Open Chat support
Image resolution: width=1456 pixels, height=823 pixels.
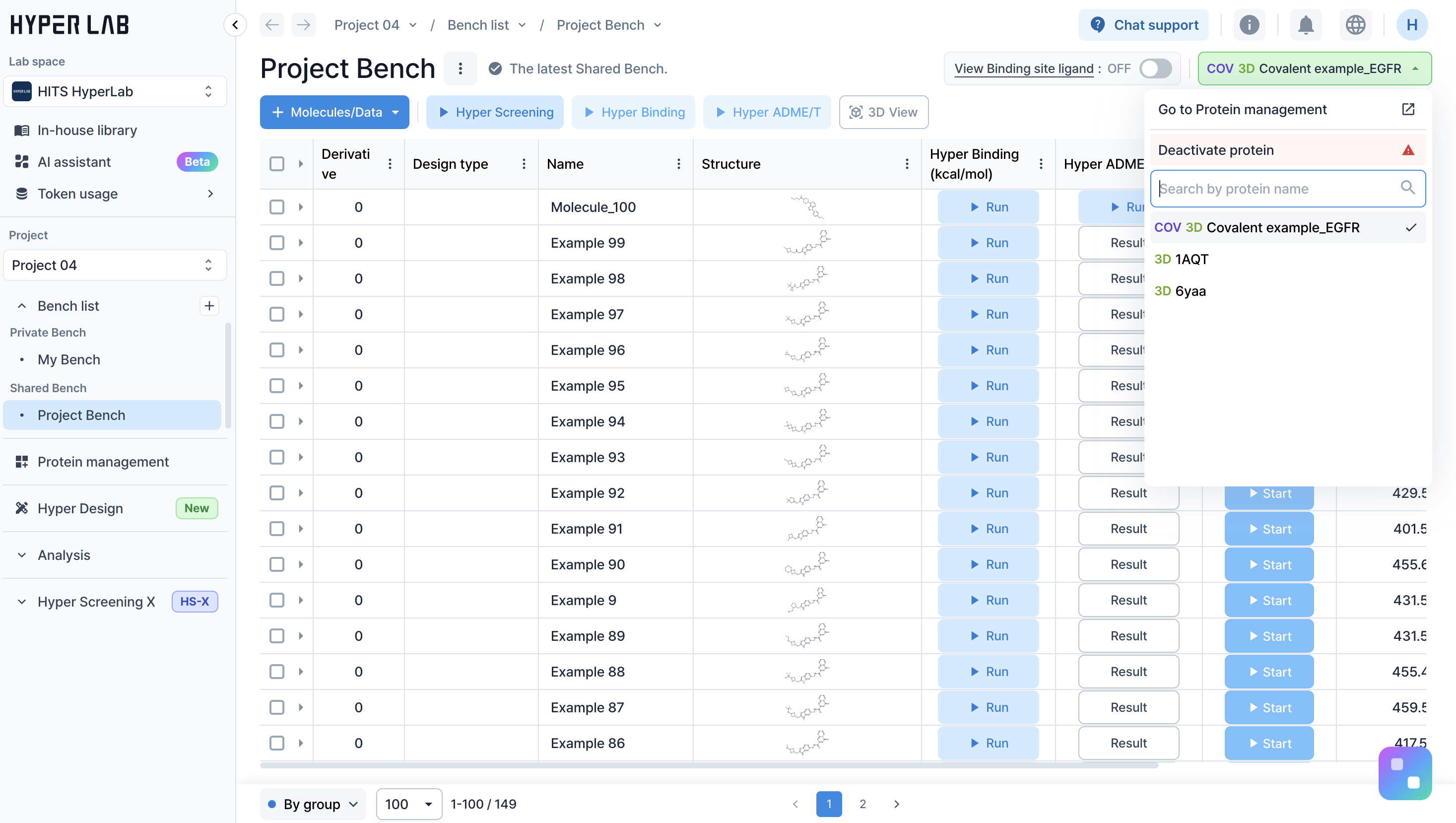coord(1144,25)
